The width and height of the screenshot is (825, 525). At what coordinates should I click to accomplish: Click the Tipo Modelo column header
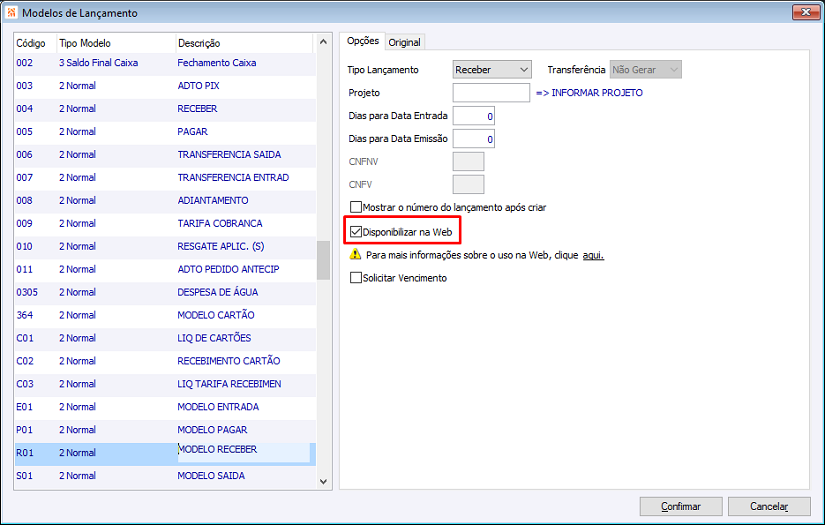[x=116, y=43]
